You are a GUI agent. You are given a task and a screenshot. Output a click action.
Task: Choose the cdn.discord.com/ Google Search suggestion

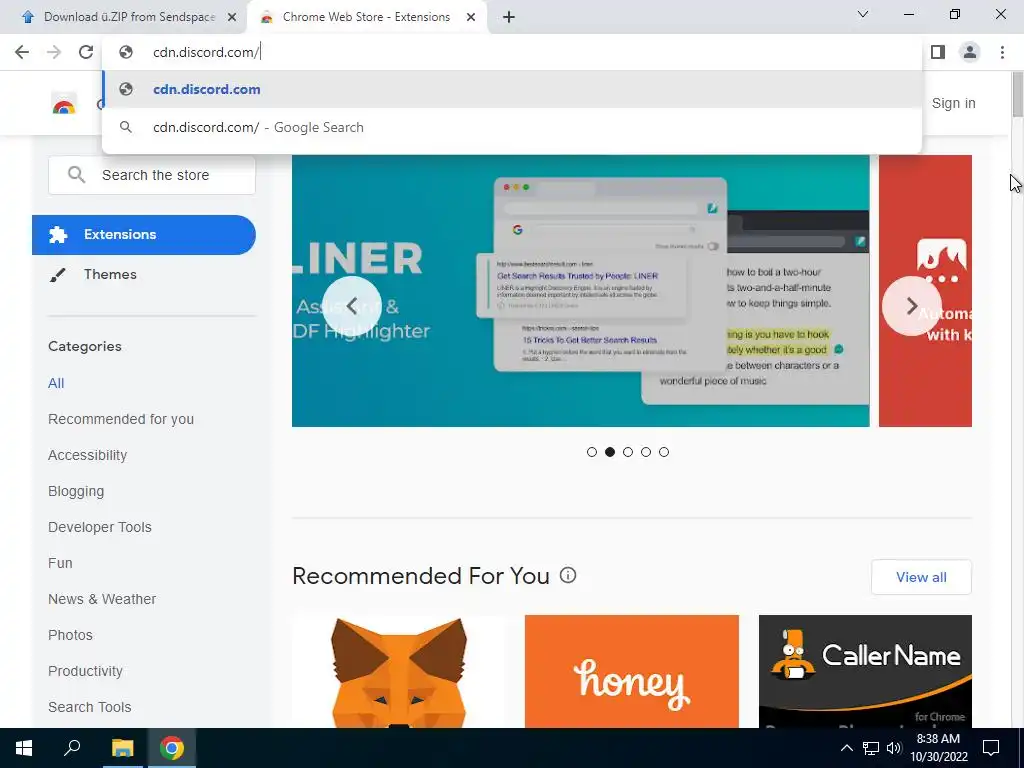pos(511,127)
